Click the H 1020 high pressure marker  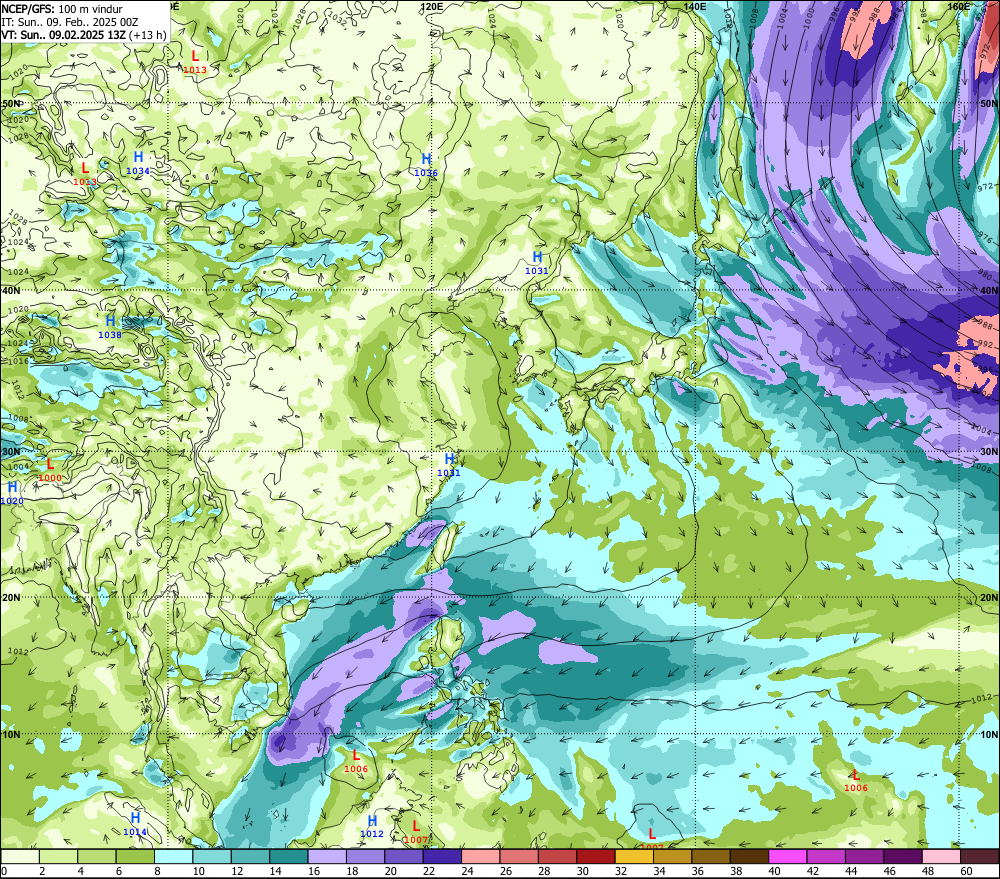[x=11, y=494]
